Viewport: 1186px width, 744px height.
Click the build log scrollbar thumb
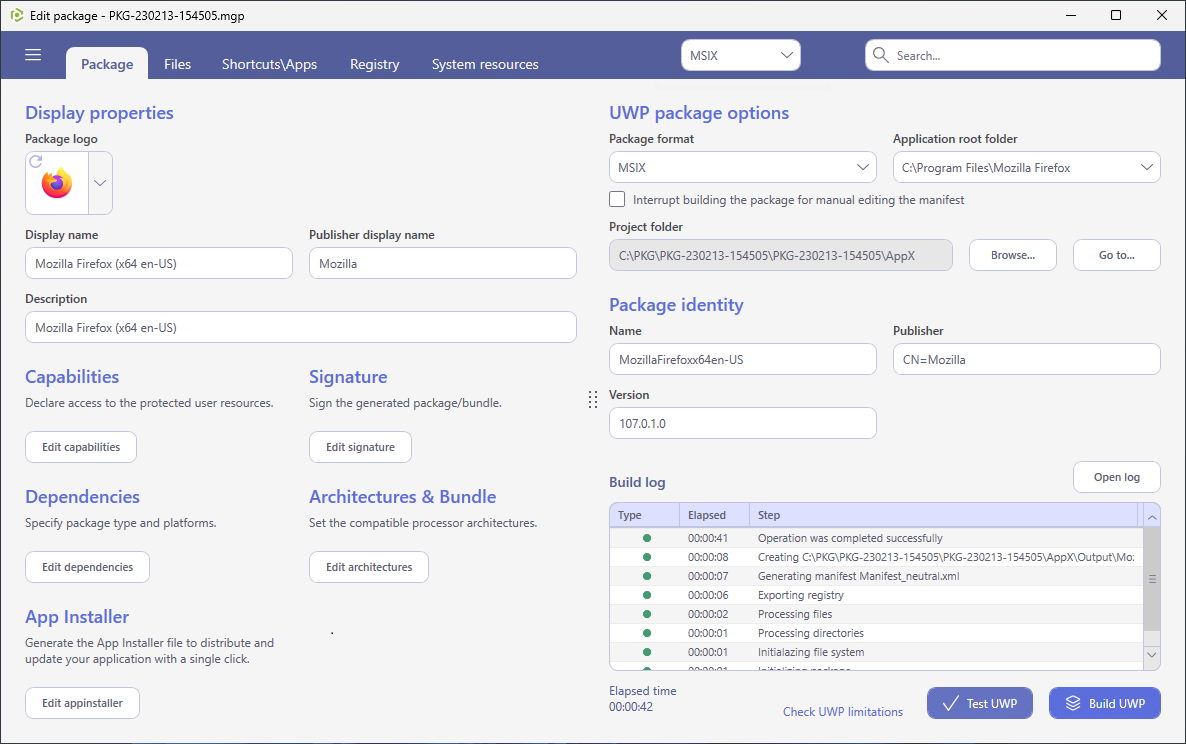pos(1152,579)
